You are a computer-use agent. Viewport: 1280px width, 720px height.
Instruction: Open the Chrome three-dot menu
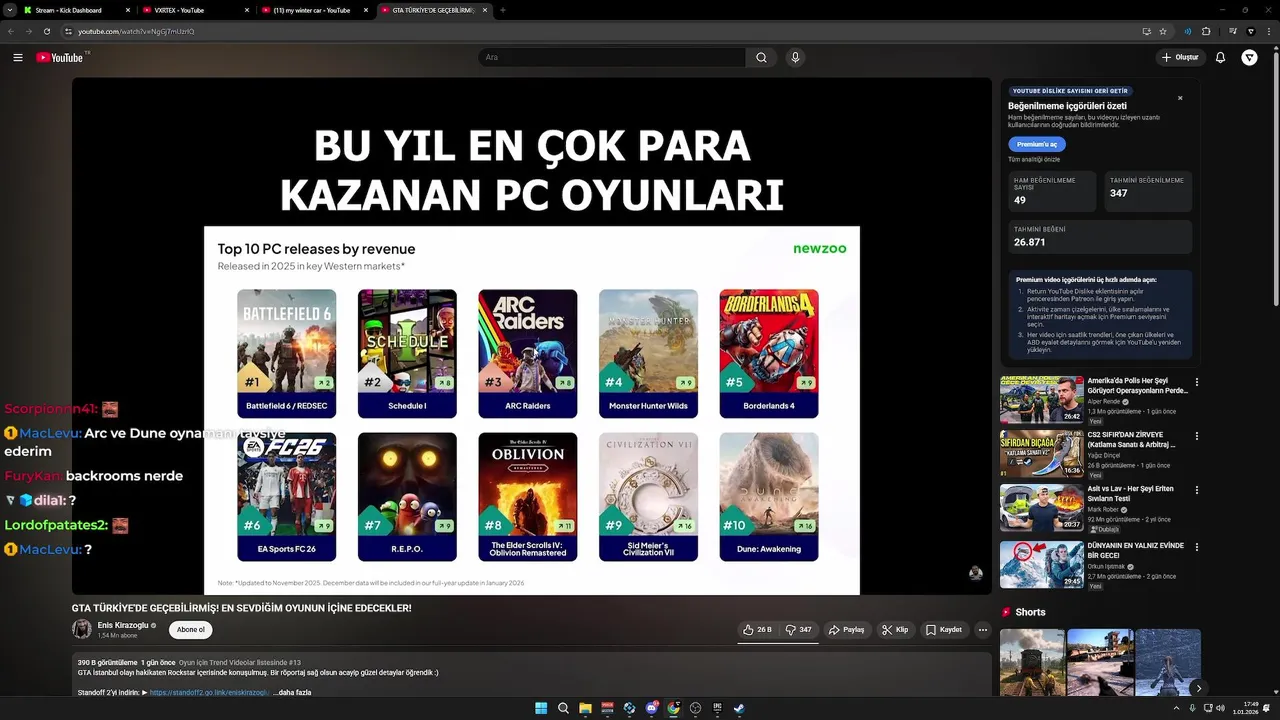[1269, 31]
